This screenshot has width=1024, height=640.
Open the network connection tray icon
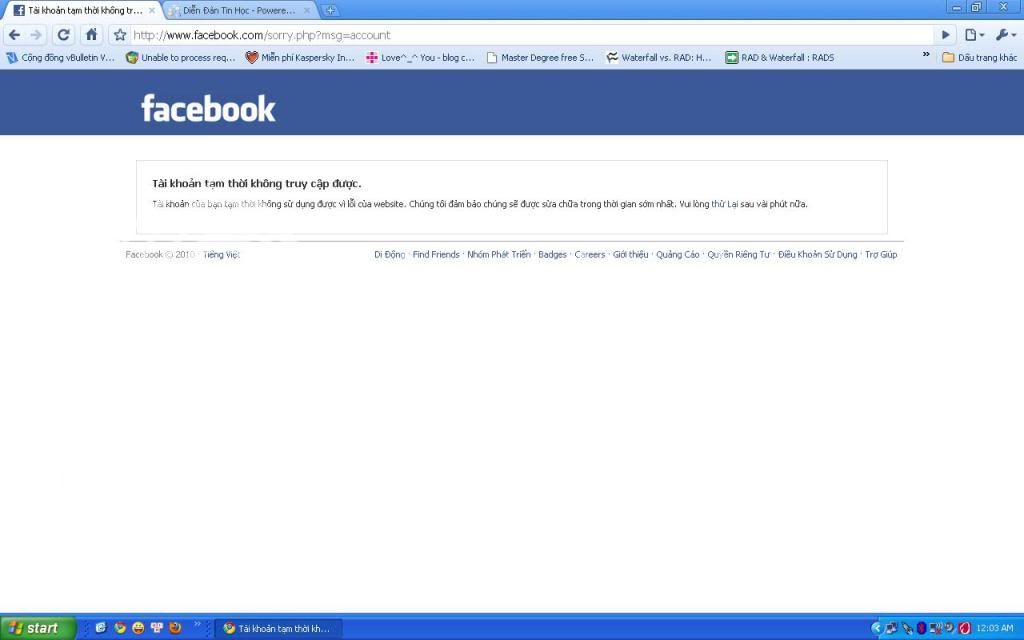coord(892,628)
